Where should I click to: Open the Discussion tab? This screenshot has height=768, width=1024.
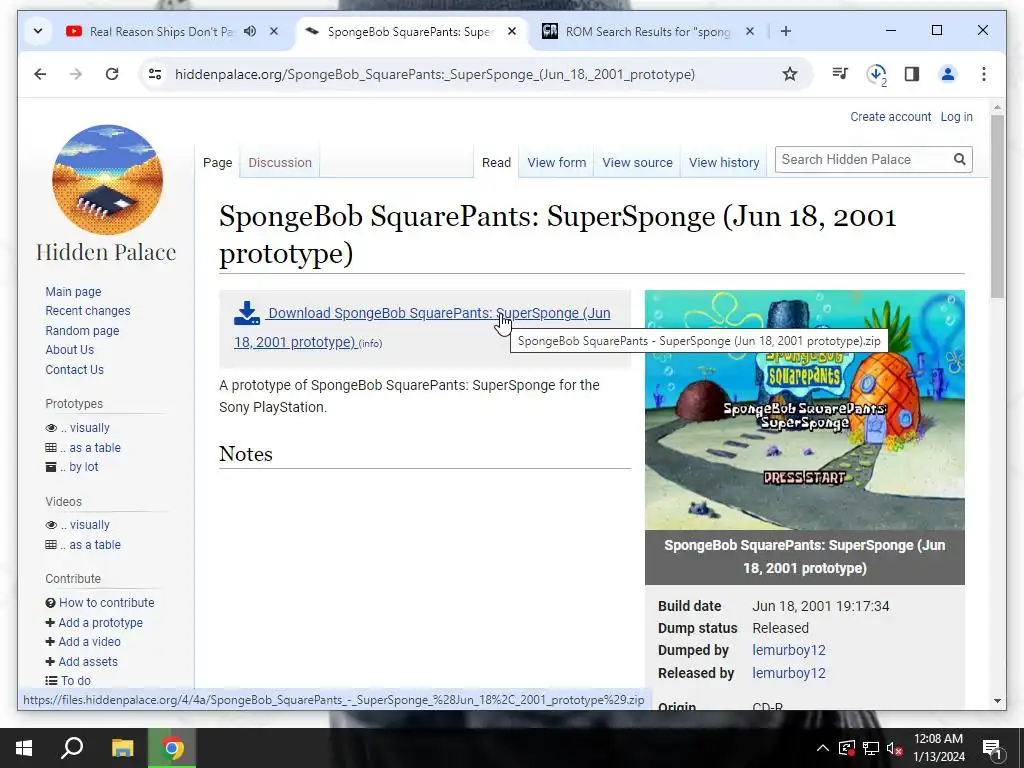(x=280, y=163)
